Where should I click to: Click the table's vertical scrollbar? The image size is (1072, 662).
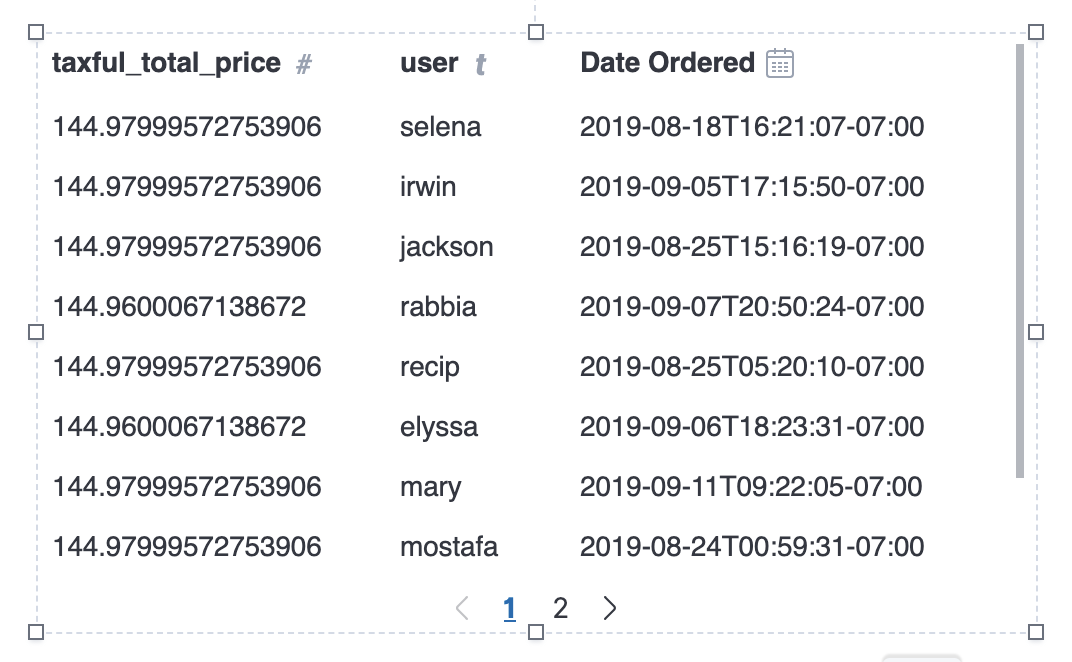coord(1019,260)
